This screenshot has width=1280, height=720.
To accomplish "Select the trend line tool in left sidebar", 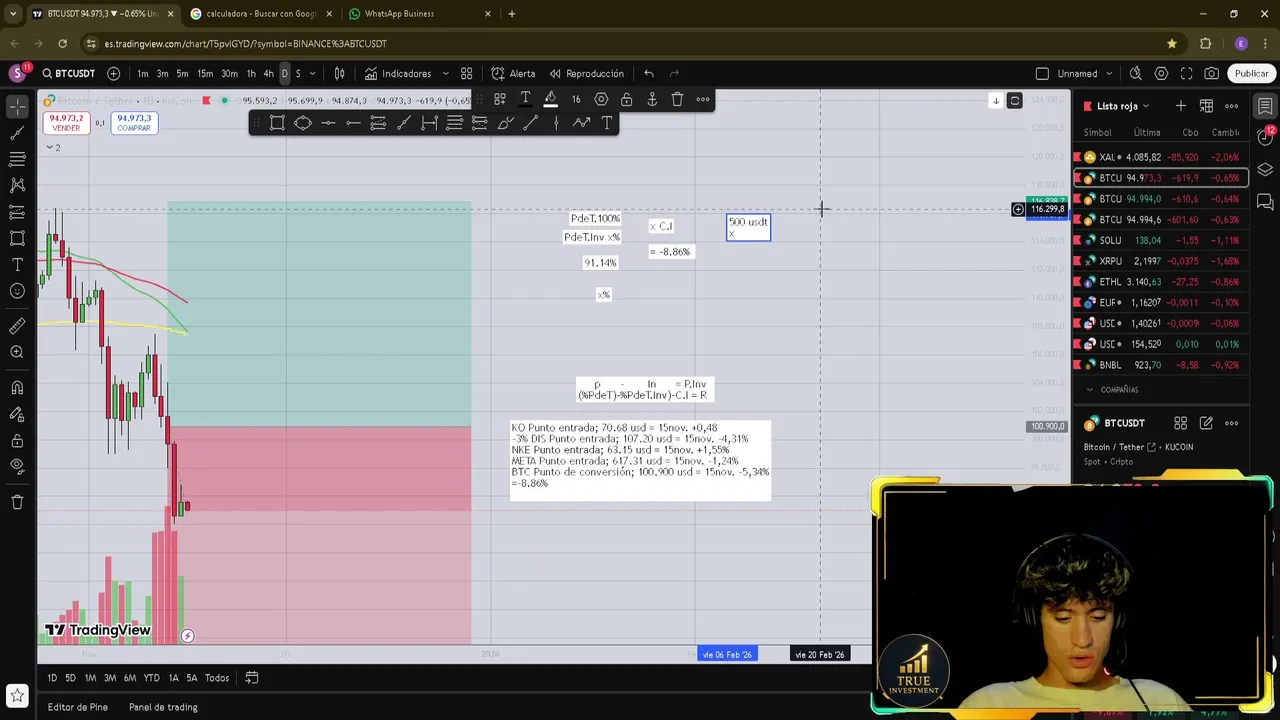I will click(x=17, y=132).
